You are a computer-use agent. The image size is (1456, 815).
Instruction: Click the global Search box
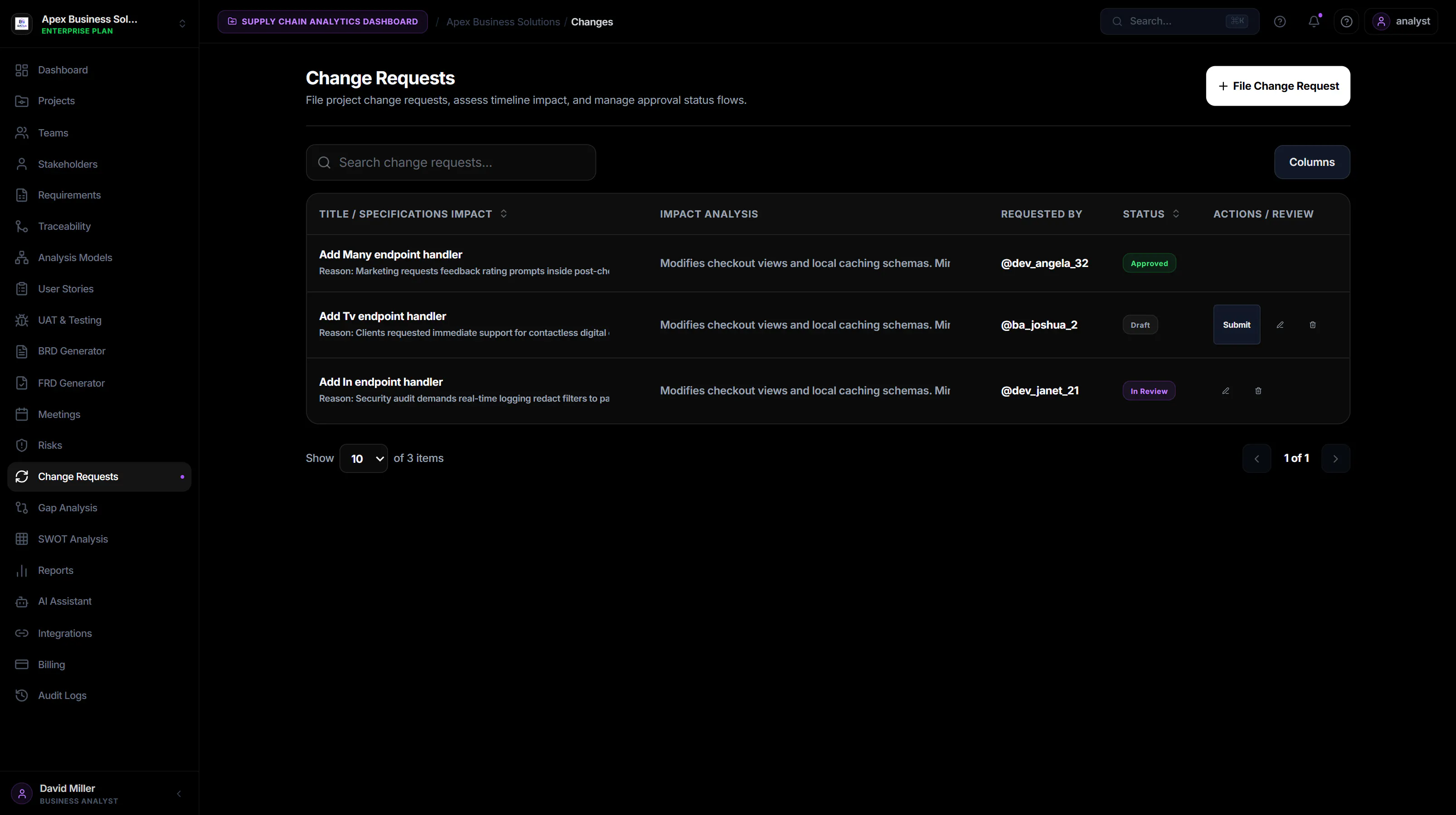pos(1179,21)
